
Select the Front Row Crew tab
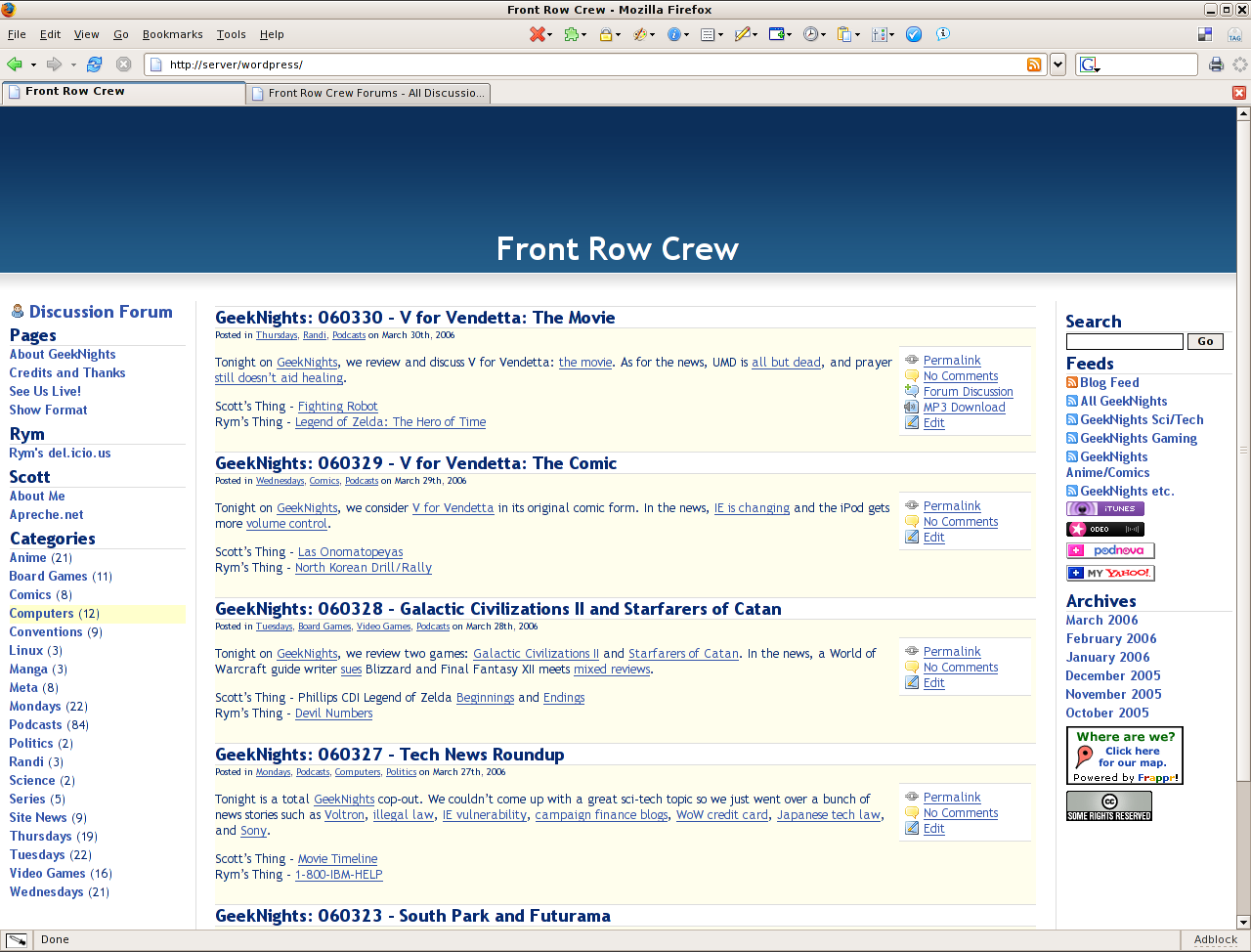click(123, 92)
